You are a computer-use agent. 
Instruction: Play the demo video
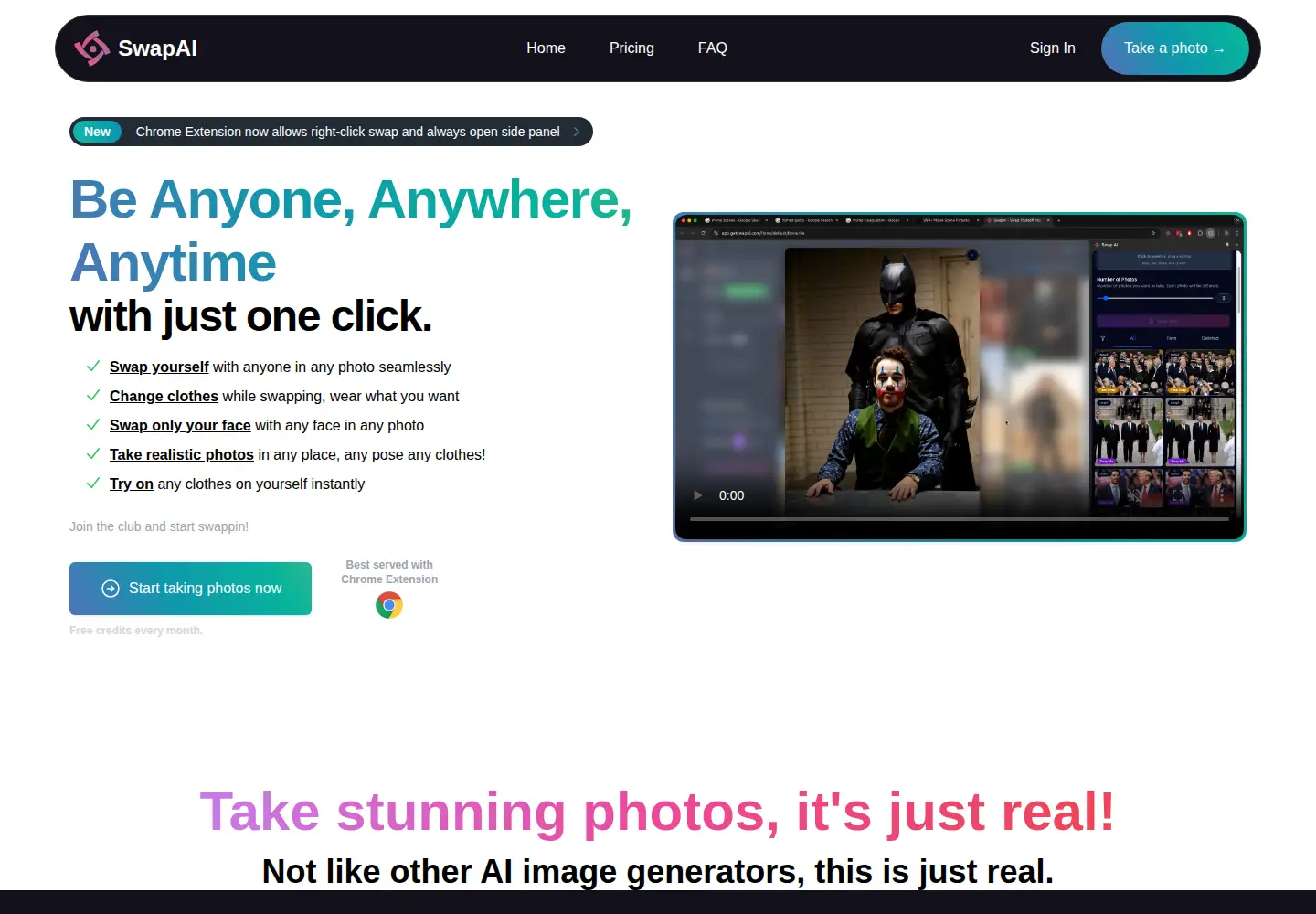tap(698, 495)
